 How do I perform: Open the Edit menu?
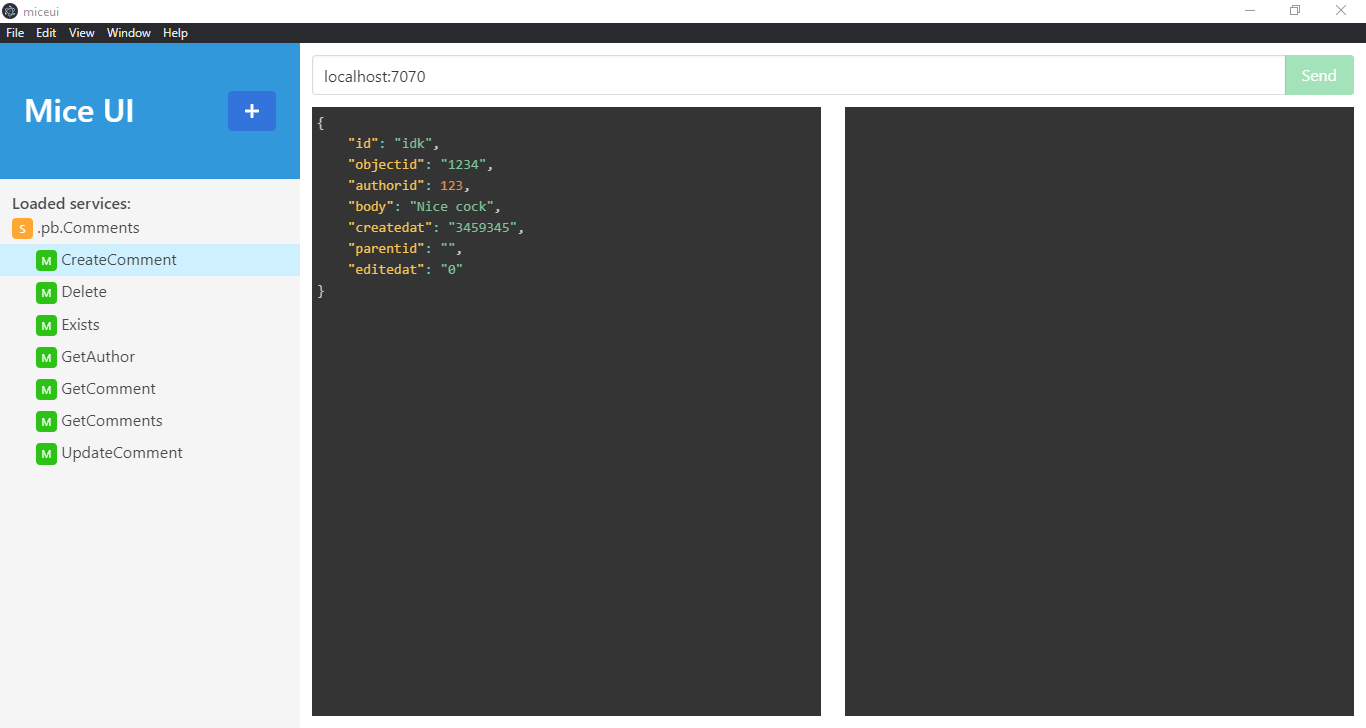46,33
